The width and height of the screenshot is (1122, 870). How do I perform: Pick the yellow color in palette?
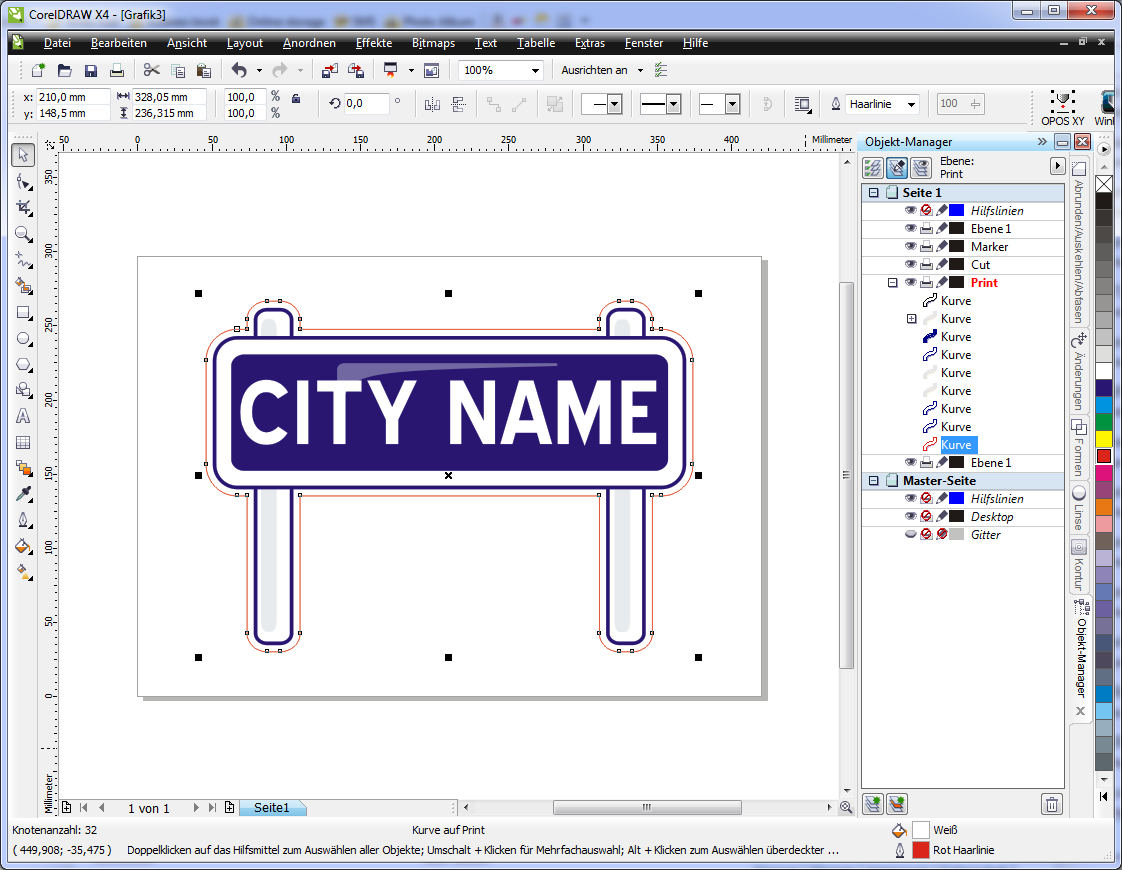[1103, 439]
